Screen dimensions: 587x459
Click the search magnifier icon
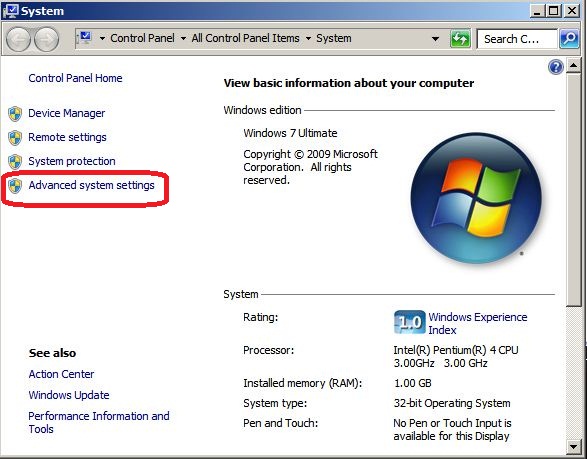(569, 39)
